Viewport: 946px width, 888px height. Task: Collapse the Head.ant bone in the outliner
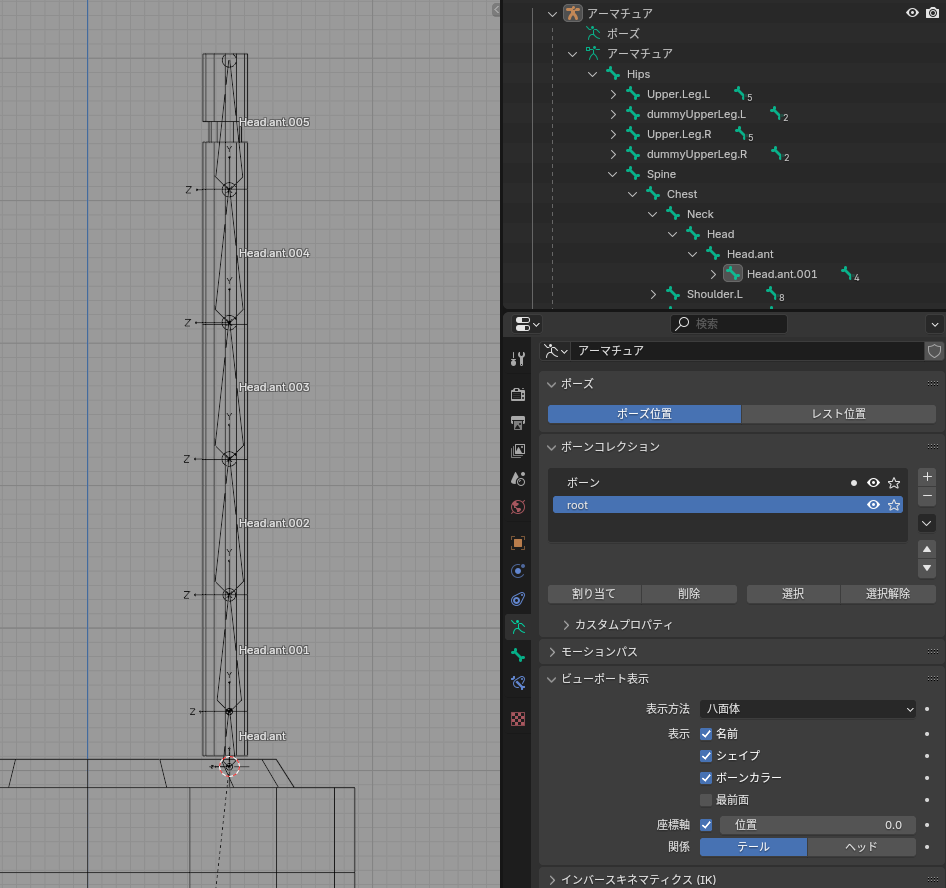point(692,253)
